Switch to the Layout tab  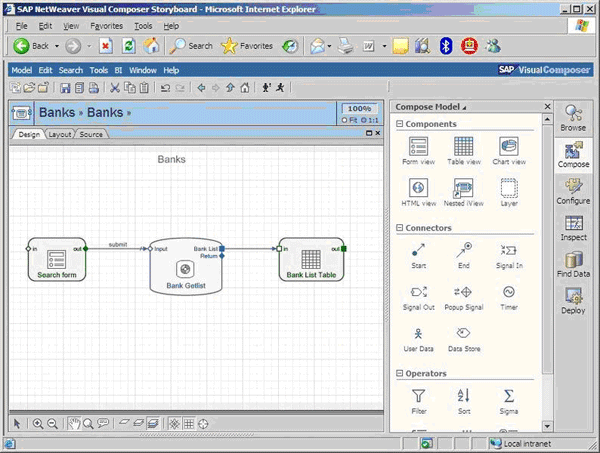[60, 134]
